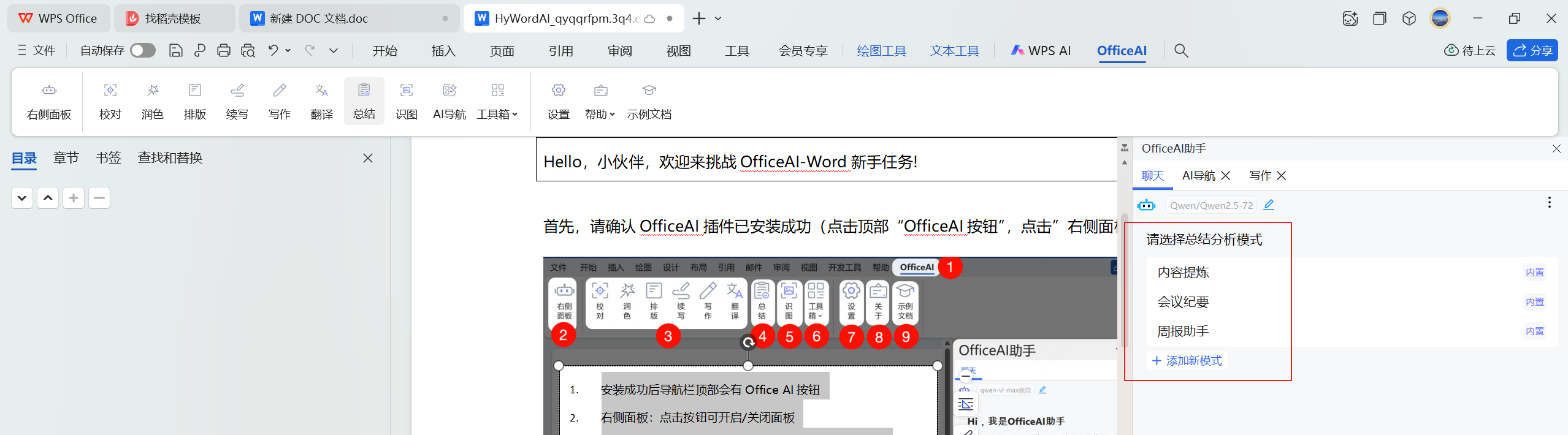Collapse outline levels with up chevron

coord(48,198)
